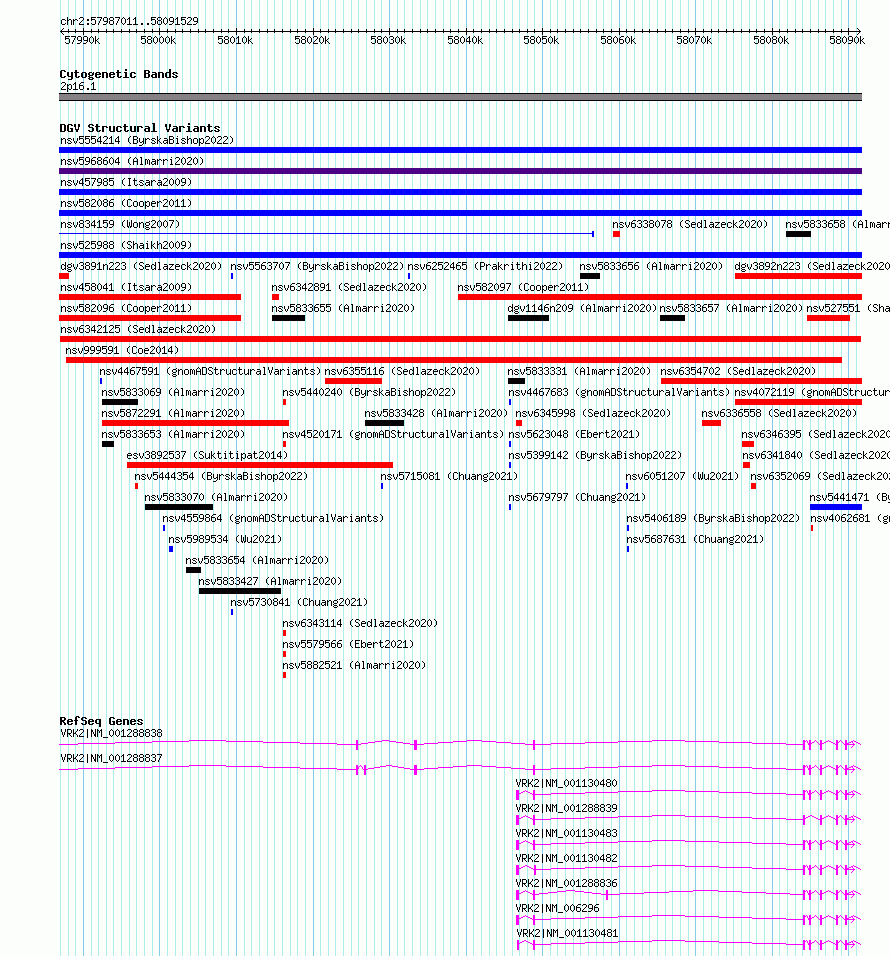The height and width of the screenshot is (956, 890).
Task: Select nsv5687631 (Chuang2021) label
Action: click(695, 540)
